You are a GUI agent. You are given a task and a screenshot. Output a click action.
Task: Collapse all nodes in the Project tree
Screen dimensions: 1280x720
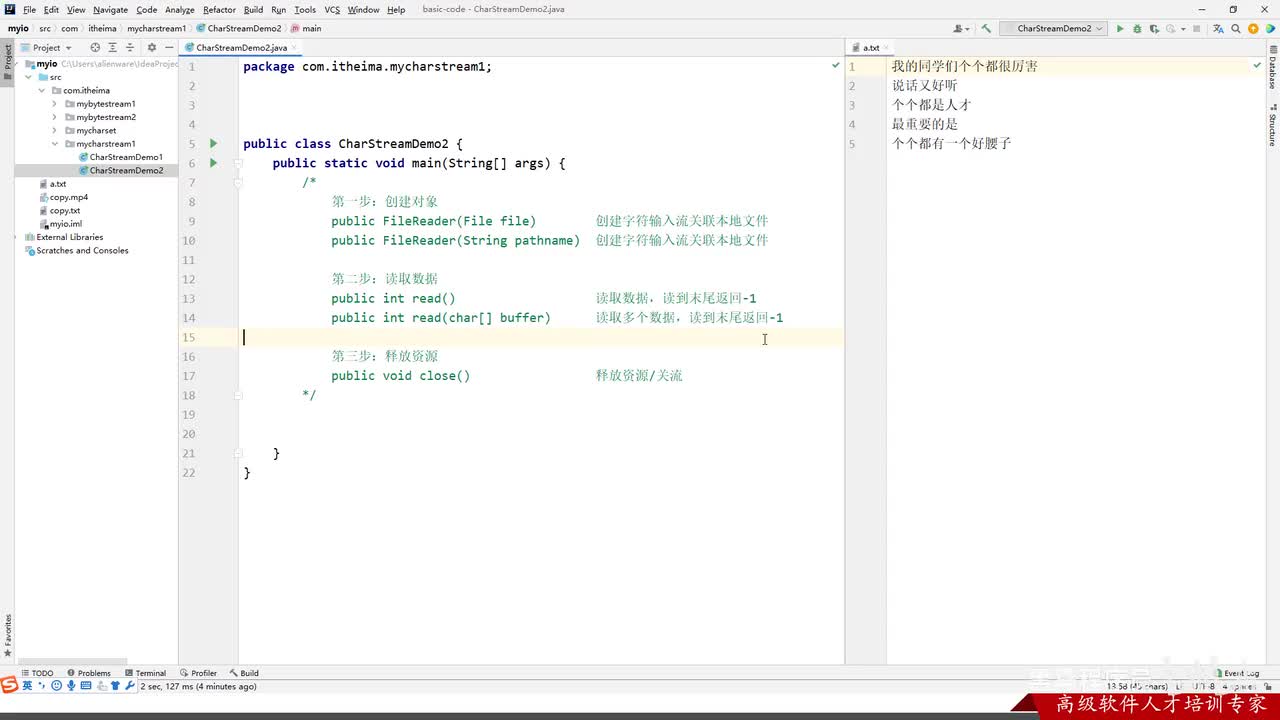click(130, 47)
